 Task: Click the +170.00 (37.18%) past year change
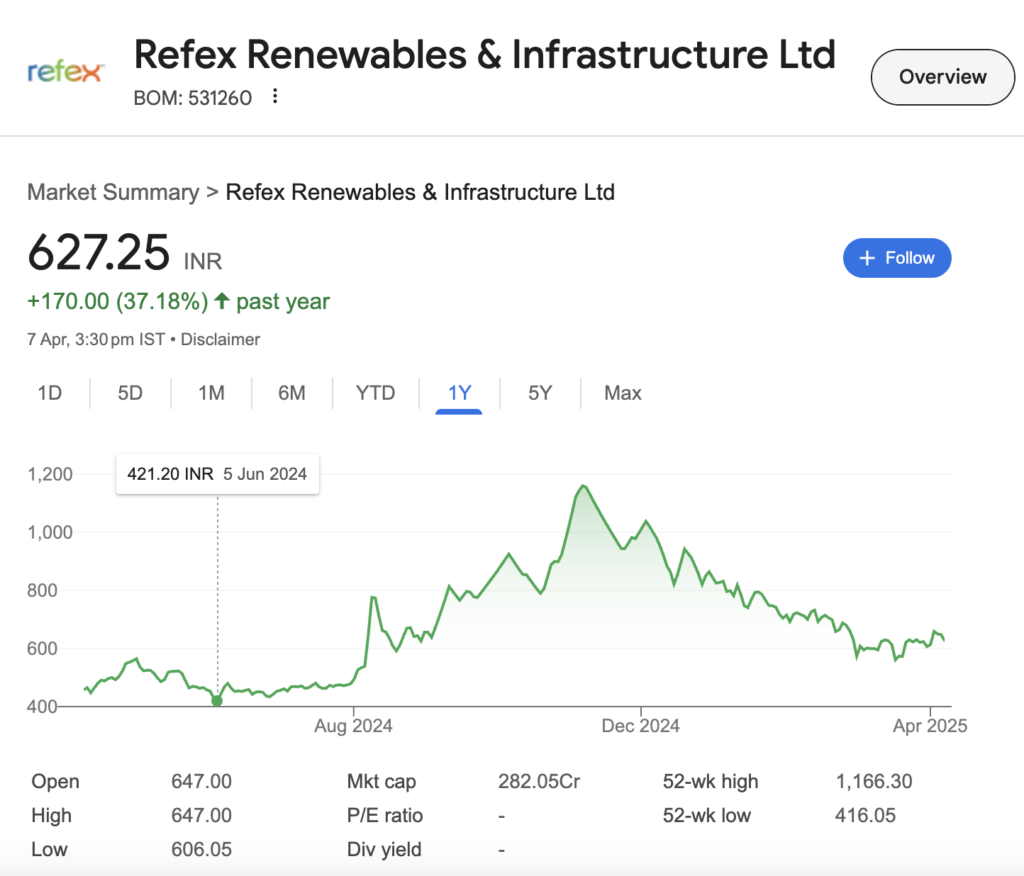[x=178, y=302]
